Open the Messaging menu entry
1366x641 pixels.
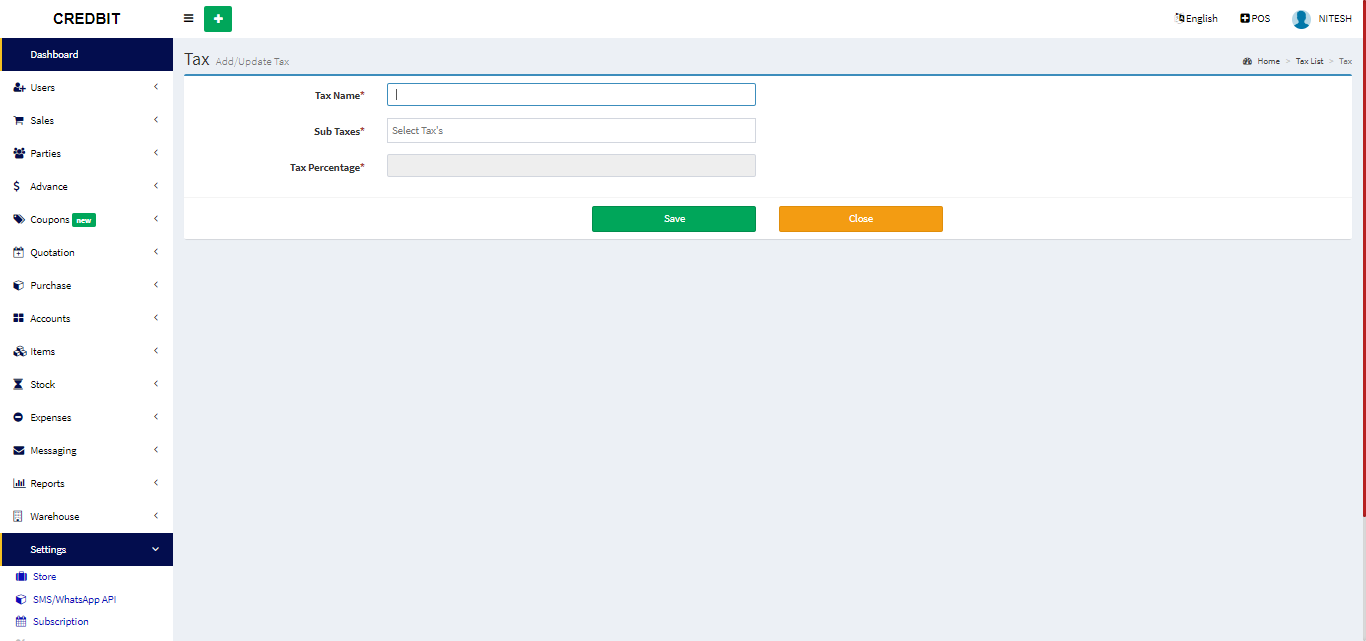[x=87, y=451]
